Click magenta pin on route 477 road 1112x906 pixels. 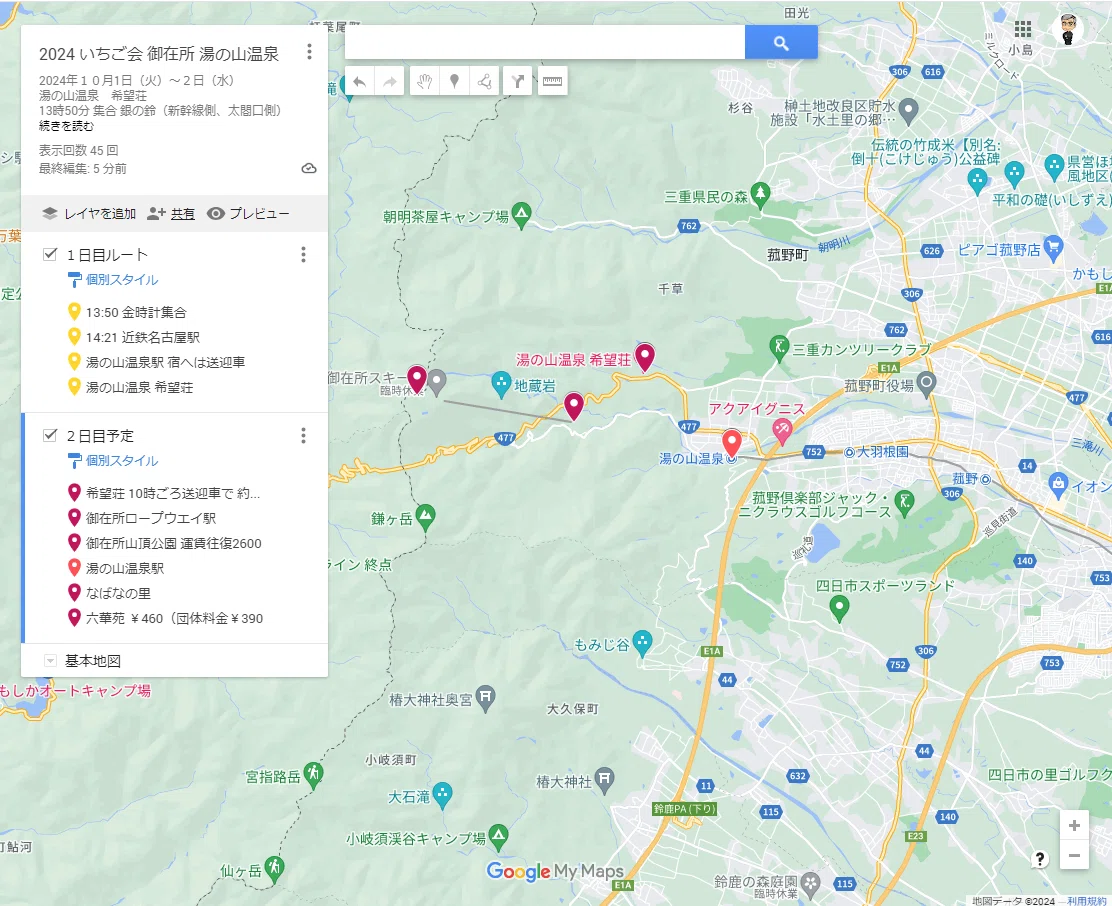(574, 406)
